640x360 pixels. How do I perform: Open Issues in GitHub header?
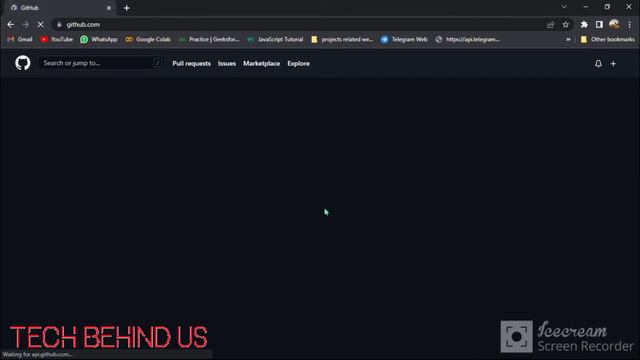tap(227, 64)
